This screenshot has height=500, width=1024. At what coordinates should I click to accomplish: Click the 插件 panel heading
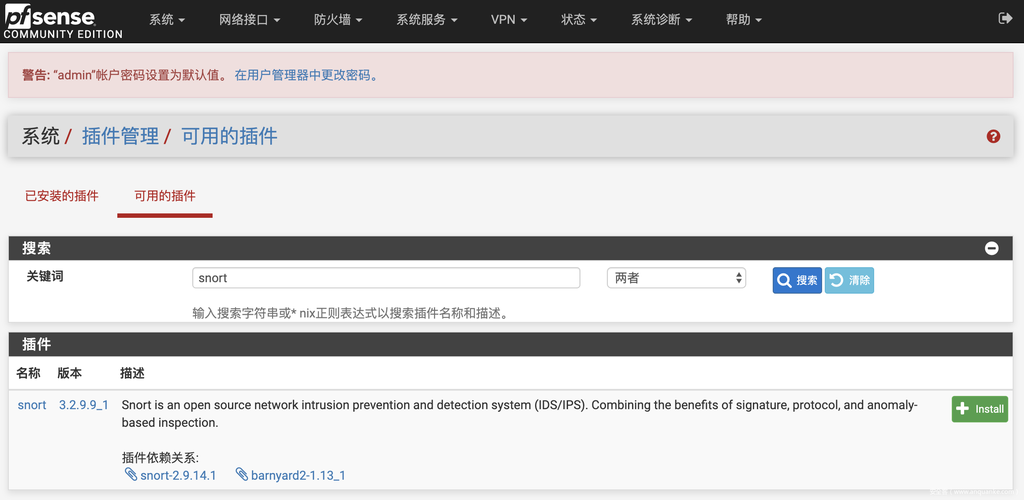click(x=37, y=344)
